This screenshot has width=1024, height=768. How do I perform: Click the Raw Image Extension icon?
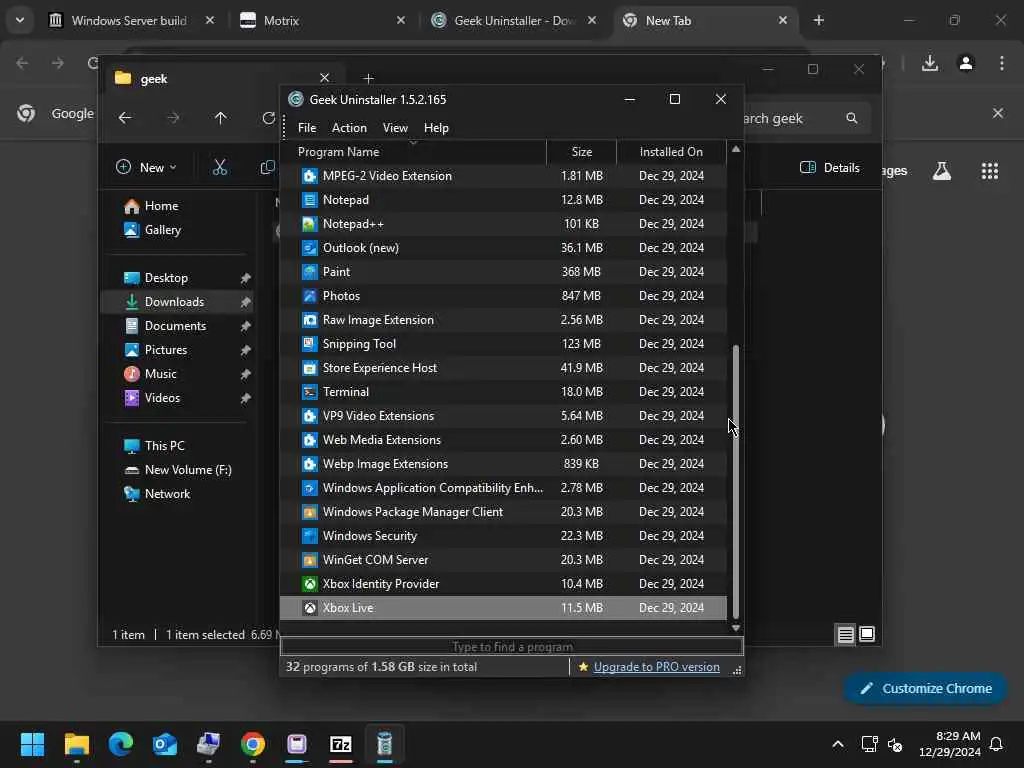(x=310, y=320)
